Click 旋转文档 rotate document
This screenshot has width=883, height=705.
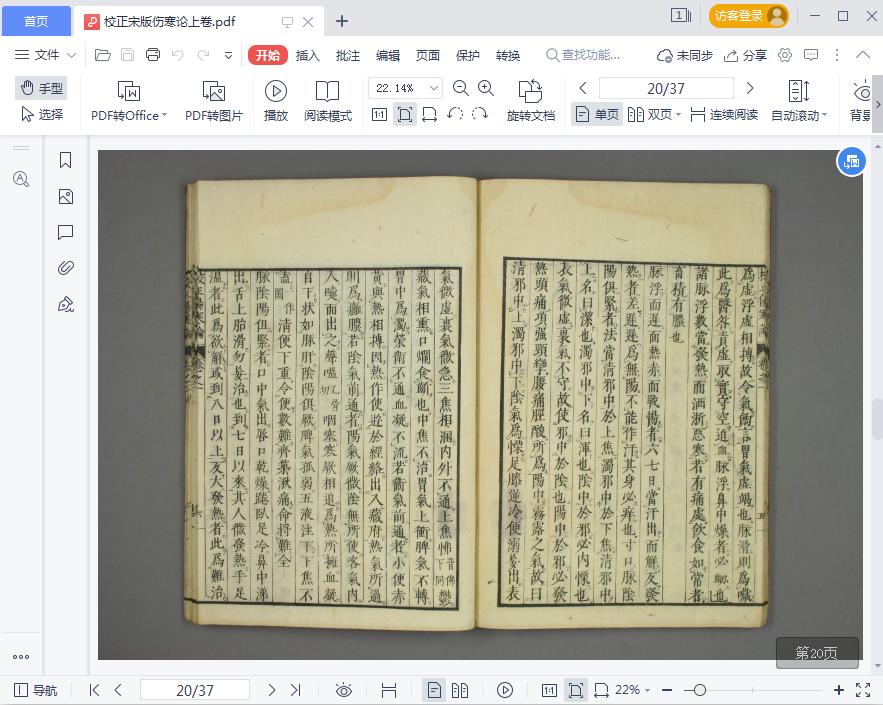(x=530, y=101)
